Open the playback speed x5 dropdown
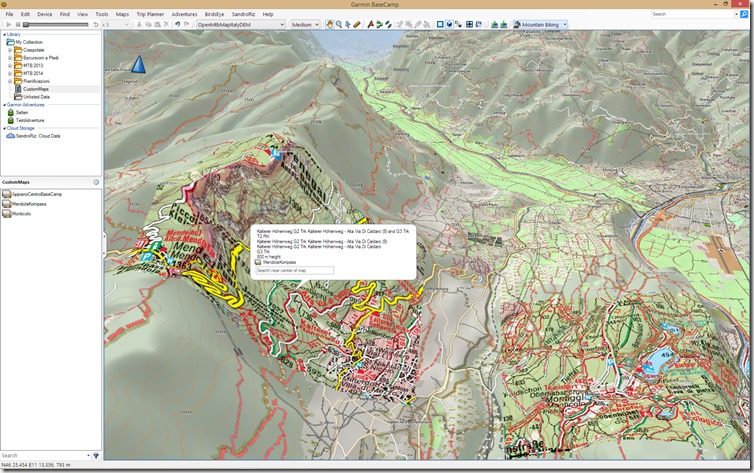Viewport: 754px width, 473px height. (115, 24)
